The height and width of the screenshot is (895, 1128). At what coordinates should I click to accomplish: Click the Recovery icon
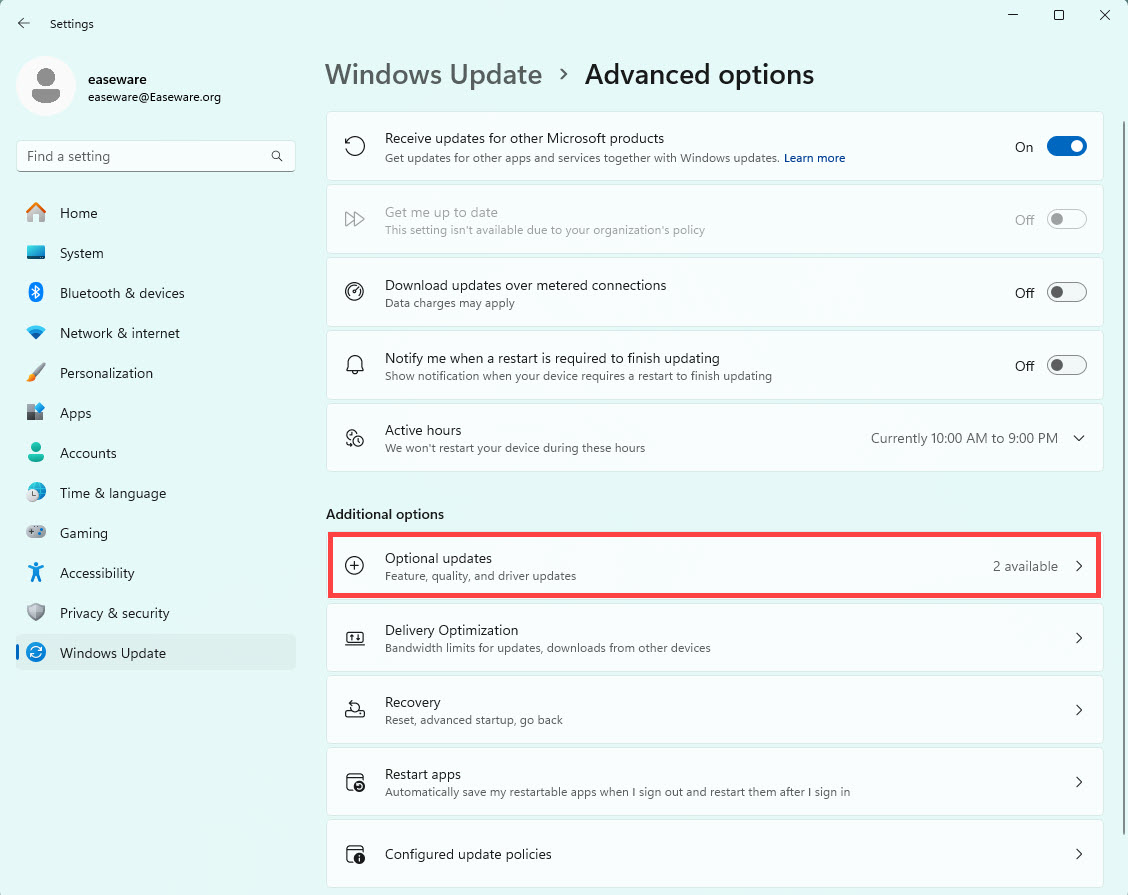[355, 709]
